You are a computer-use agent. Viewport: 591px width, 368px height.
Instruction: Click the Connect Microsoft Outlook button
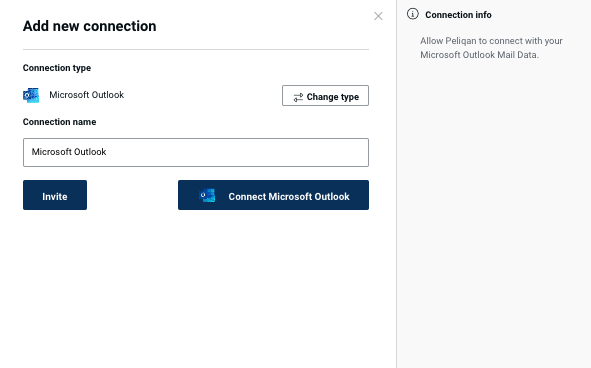pos(273,195)
